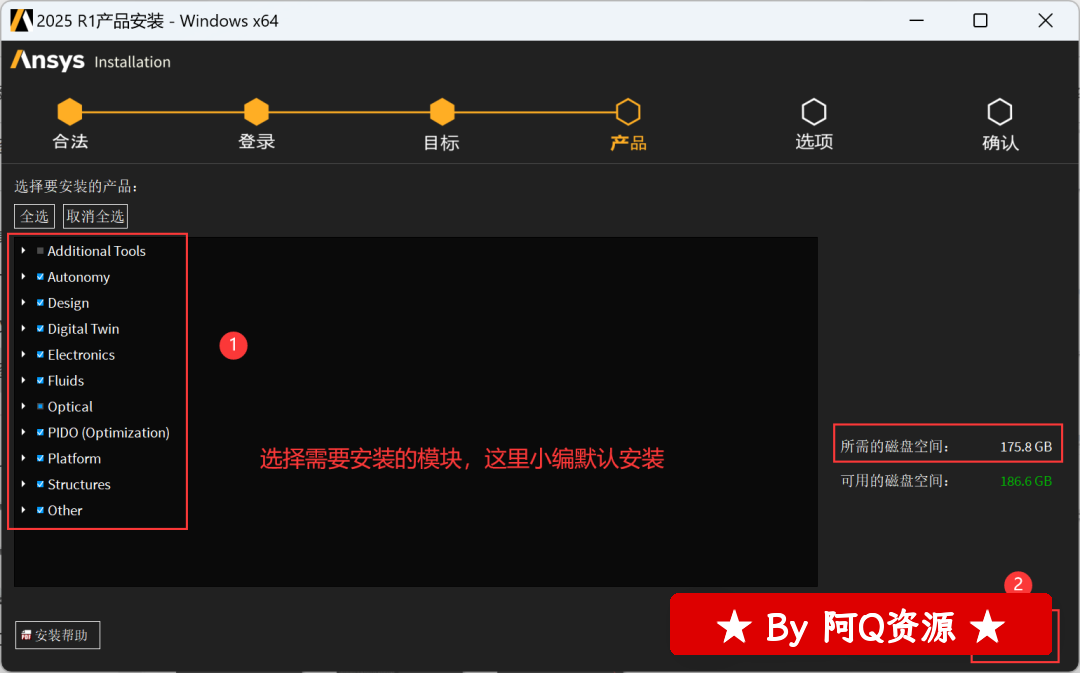The image size is (1080, 673).
Task: Click the 175.8 GB required disk space value
Action: (1026, 446)
